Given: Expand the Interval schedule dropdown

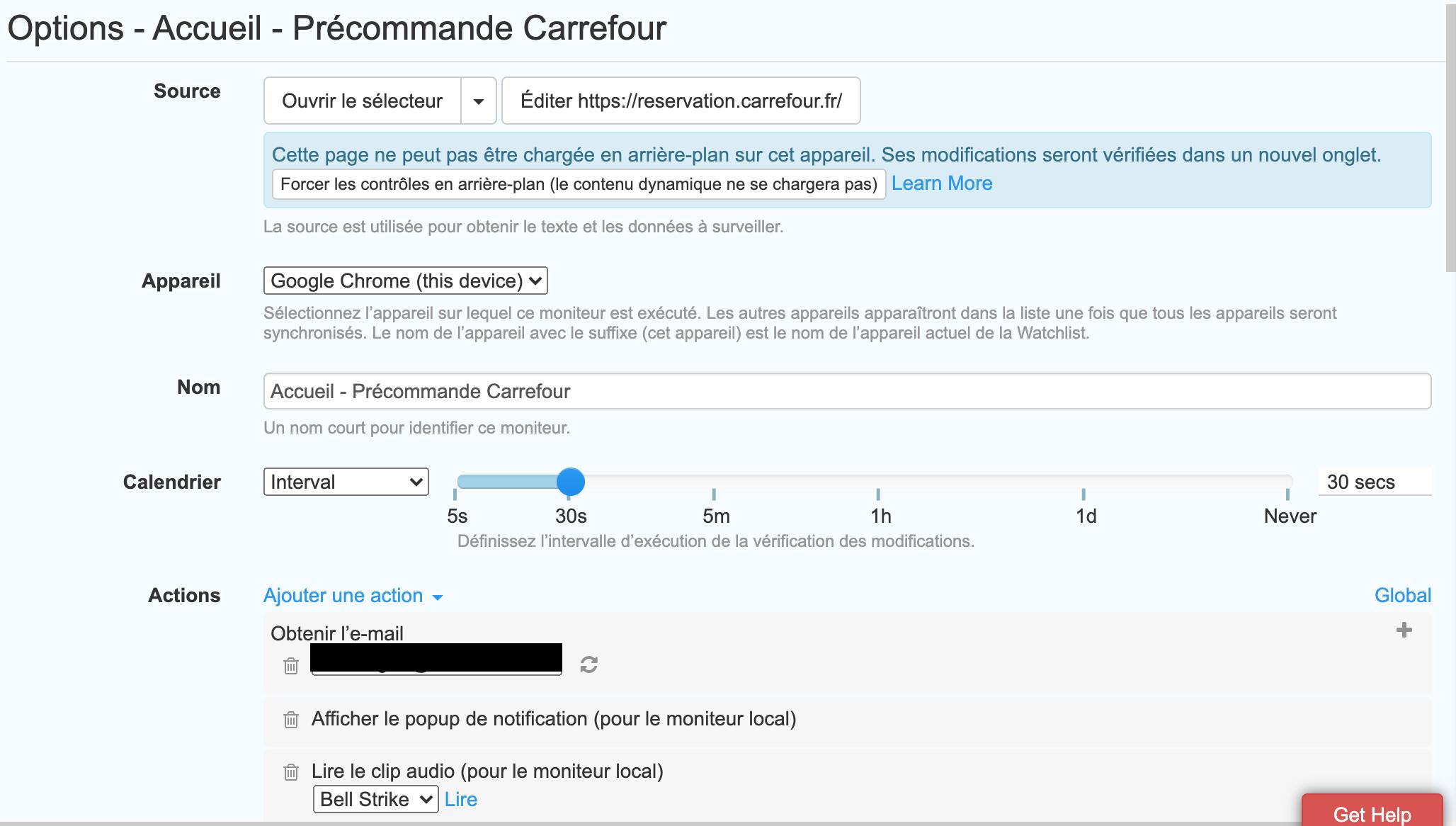Looking at the screenshot, I should point(346,482).
